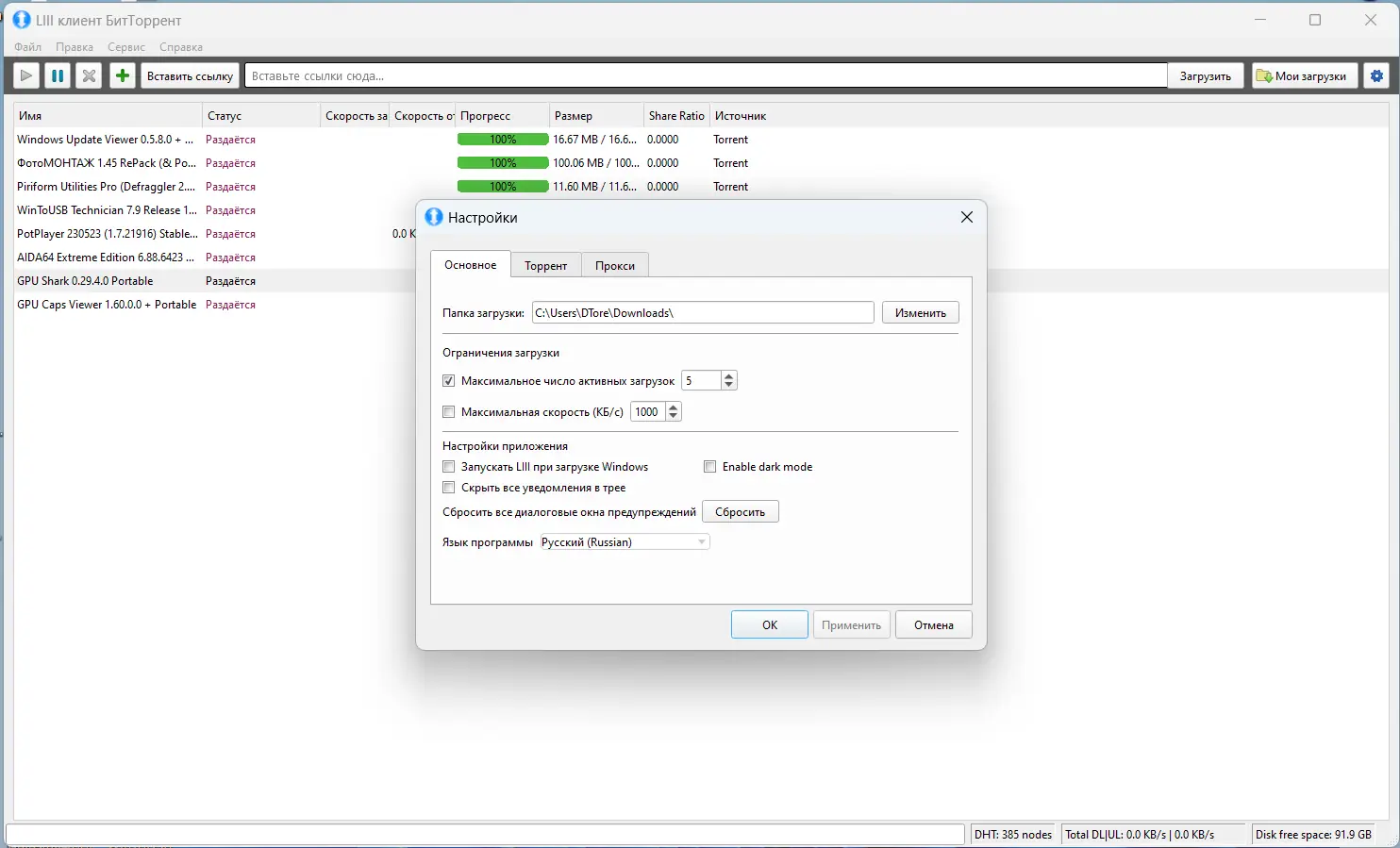Toggle Максимальное число активных загрузок checkbox
This screenshot has width=1400, height=848.
[x=449, y=381]
